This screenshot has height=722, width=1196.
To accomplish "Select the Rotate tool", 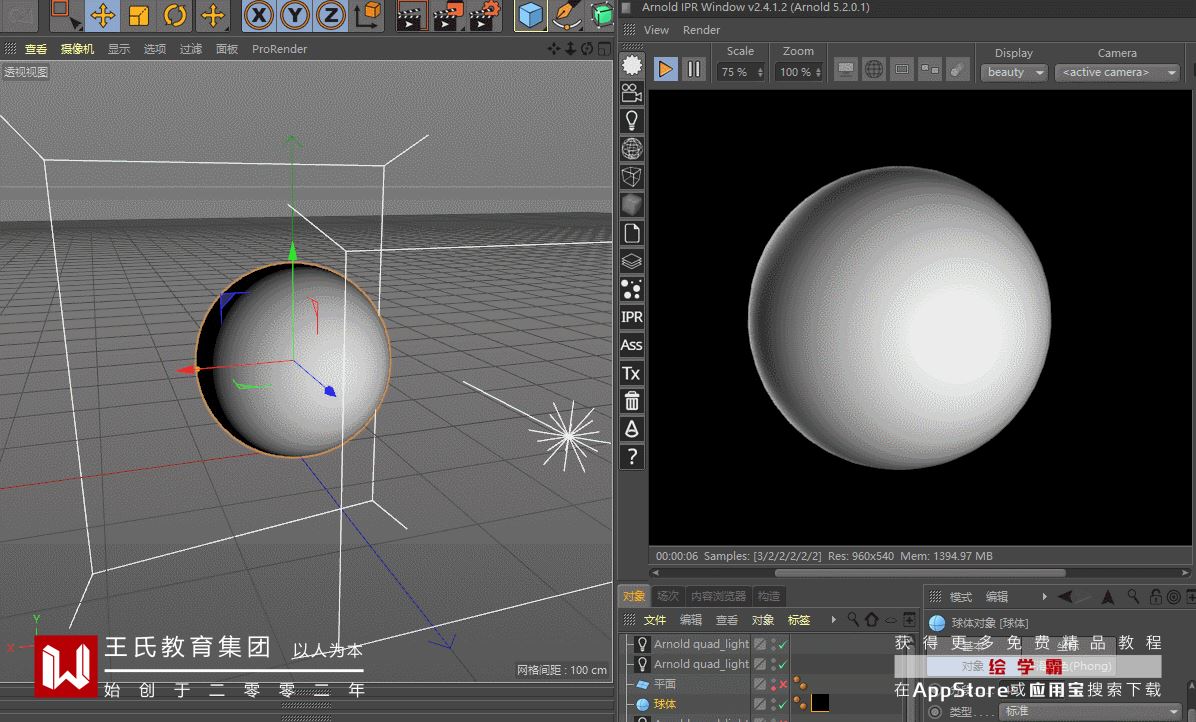I will 176,15.
